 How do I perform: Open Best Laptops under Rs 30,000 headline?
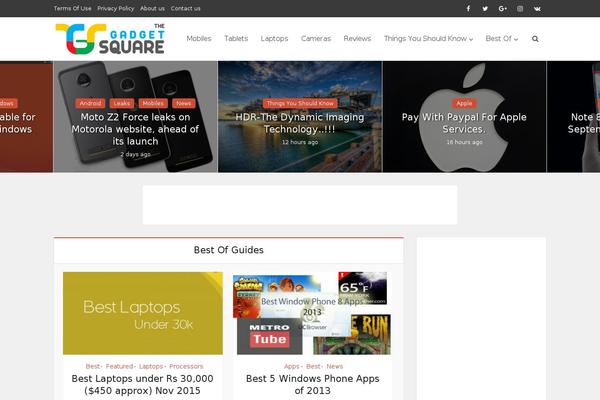[x=143, y=384]
